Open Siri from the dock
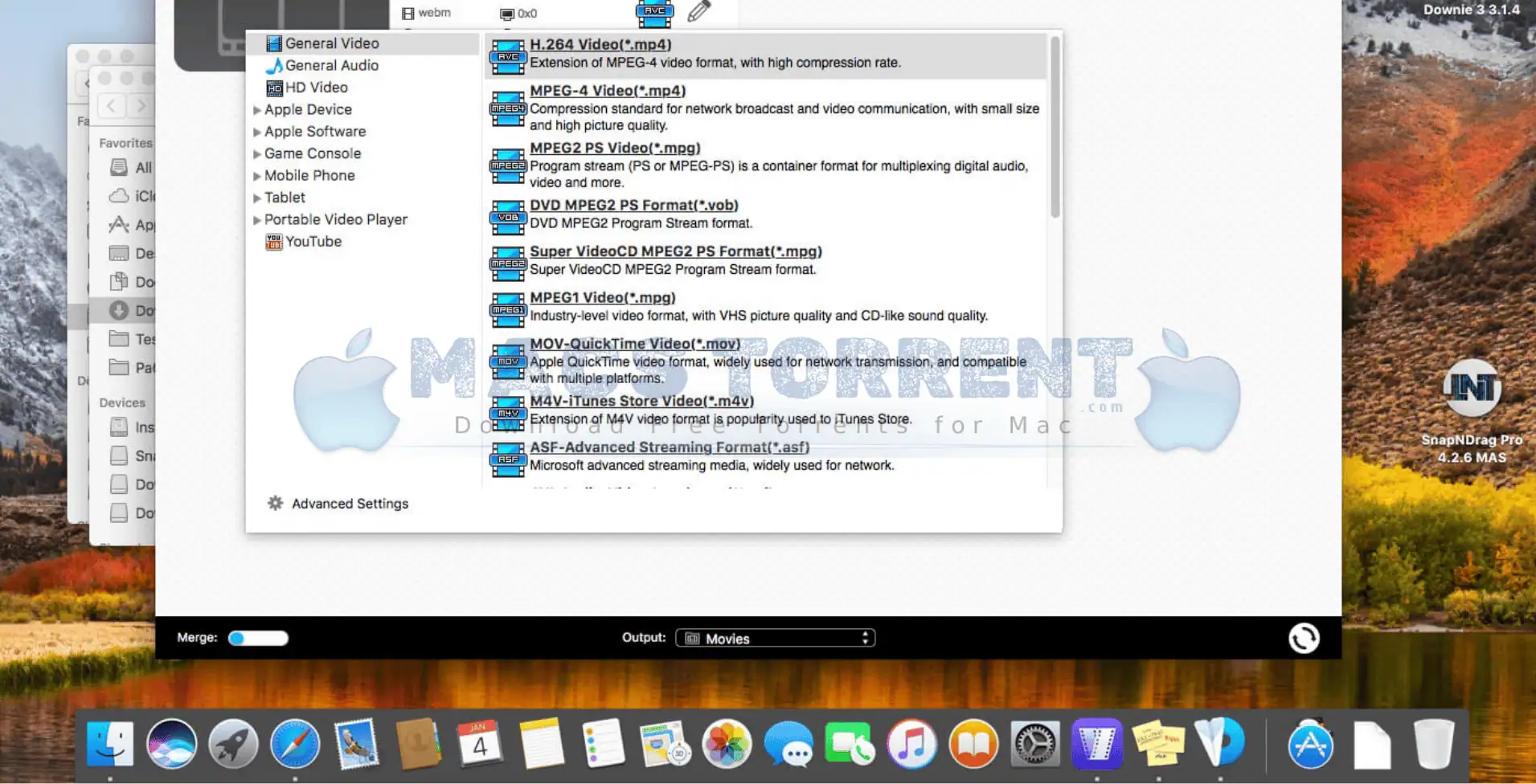Screen dimensions: 1536x784 [171, 744]
